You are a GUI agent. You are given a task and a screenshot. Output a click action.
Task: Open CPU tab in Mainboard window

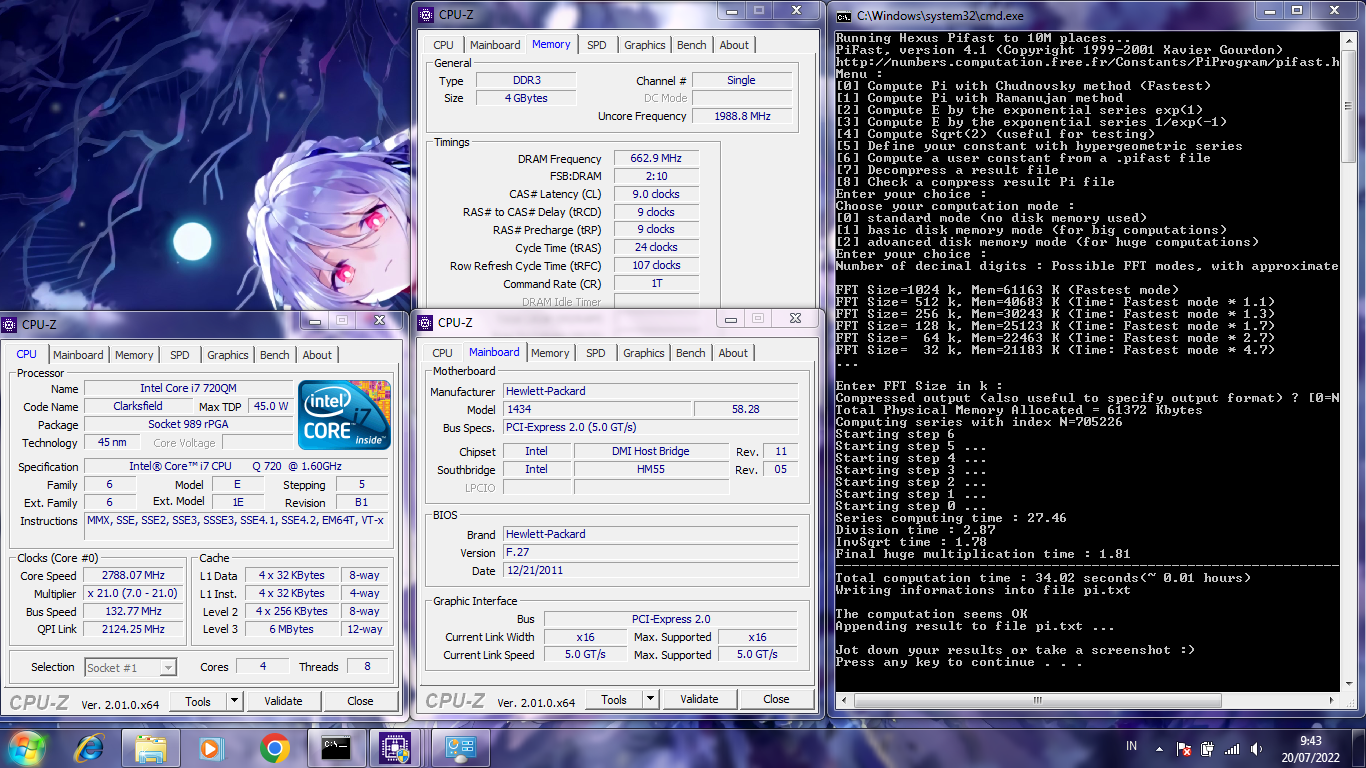[442, 353]
